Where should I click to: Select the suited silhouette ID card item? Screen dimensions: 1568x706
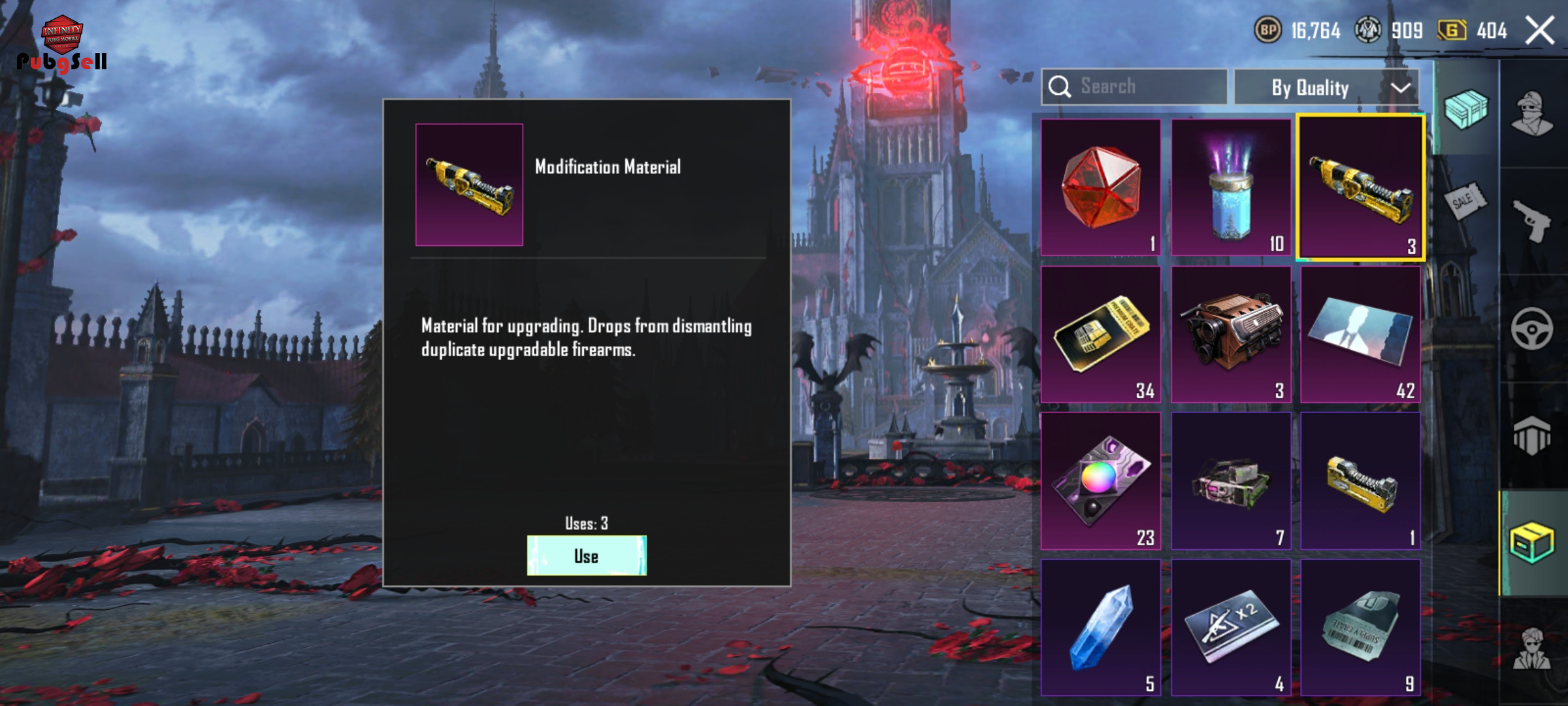1361,334
